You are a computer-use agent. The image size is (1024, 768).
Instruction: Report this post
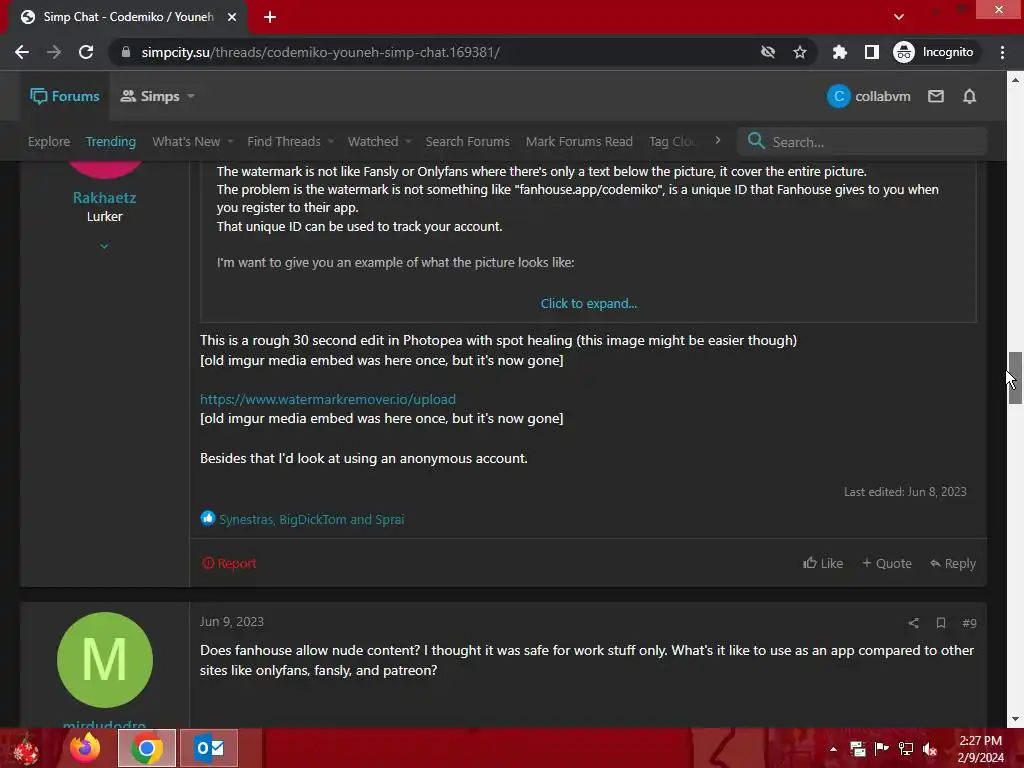point(229,563)
